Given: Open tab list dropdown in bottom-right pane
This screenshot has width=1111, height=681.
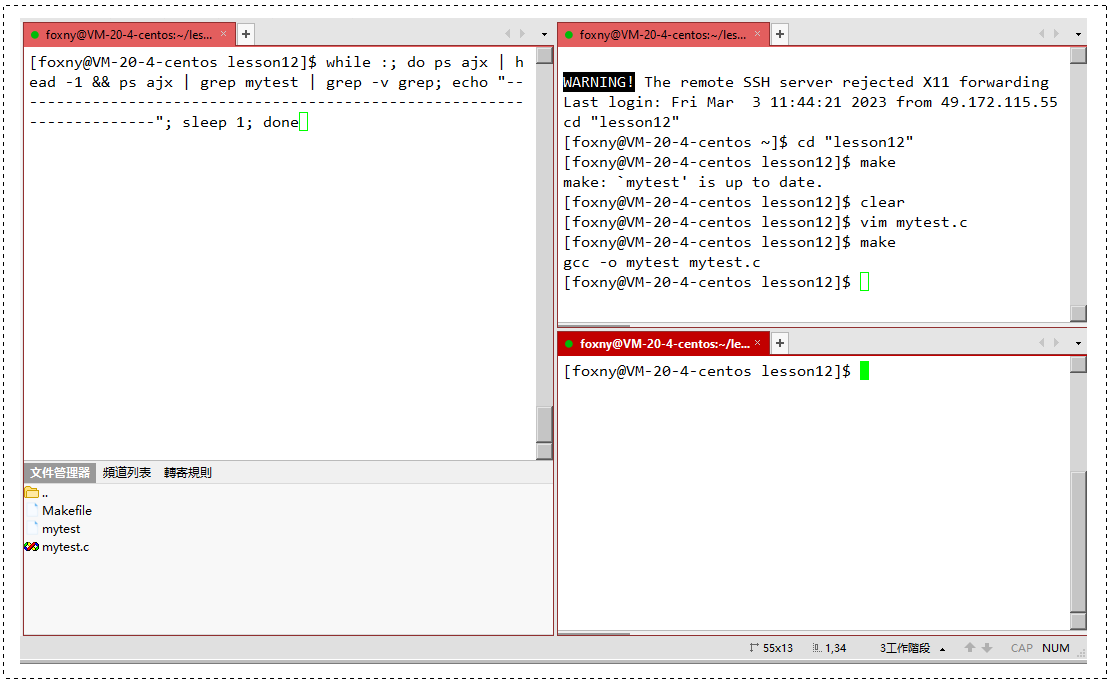Looking at the screenshot, I should [1078, 343].
